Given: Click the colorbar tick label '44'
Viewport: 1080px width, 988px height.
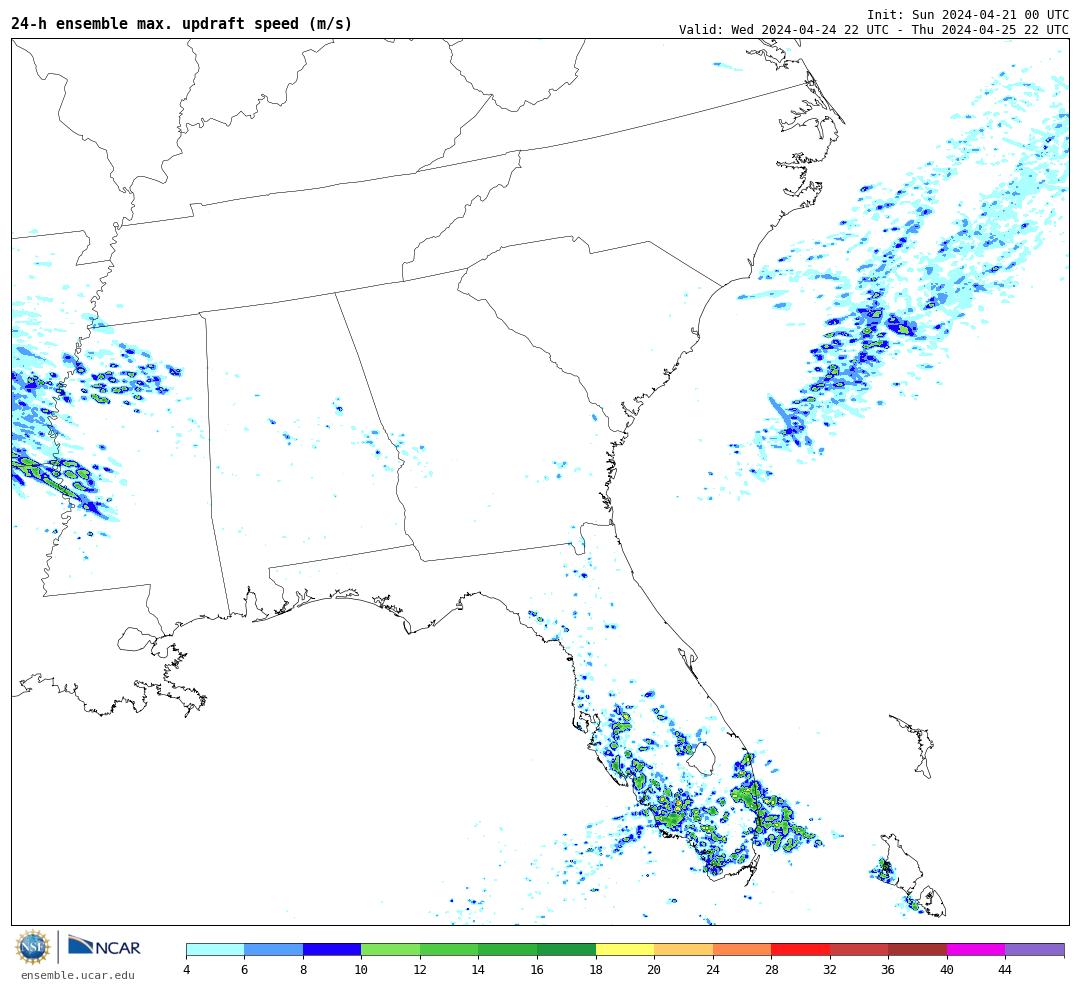Looking at the screenshot, I should pyautogui.click(x=1005, y=970).
